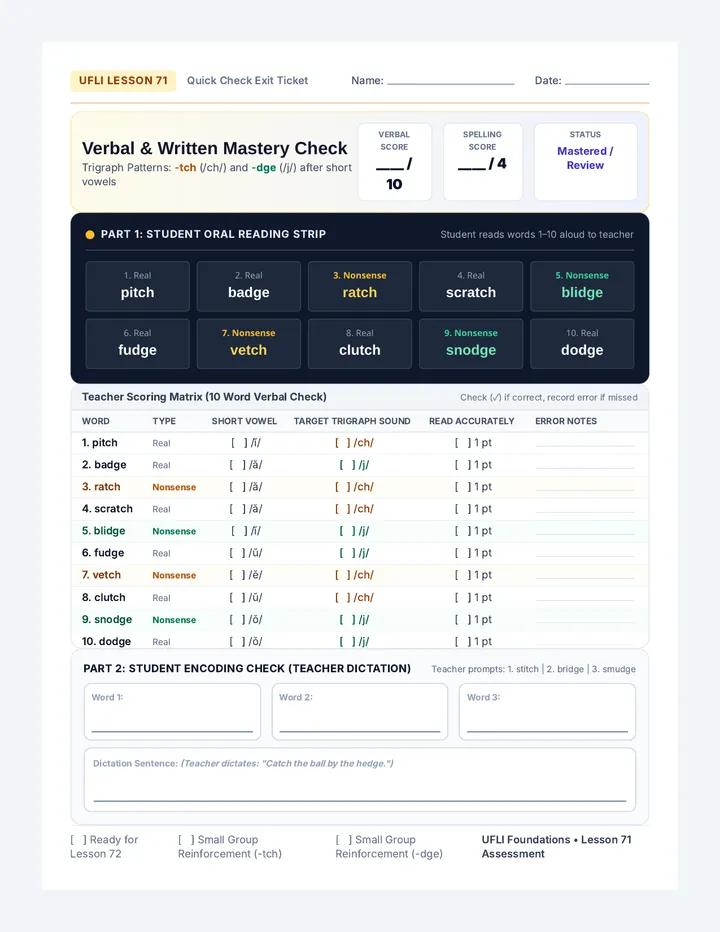Viewport: 720px width, 932px height.
Task: Click the Word 1 writing box
Action: pos(172,711)
